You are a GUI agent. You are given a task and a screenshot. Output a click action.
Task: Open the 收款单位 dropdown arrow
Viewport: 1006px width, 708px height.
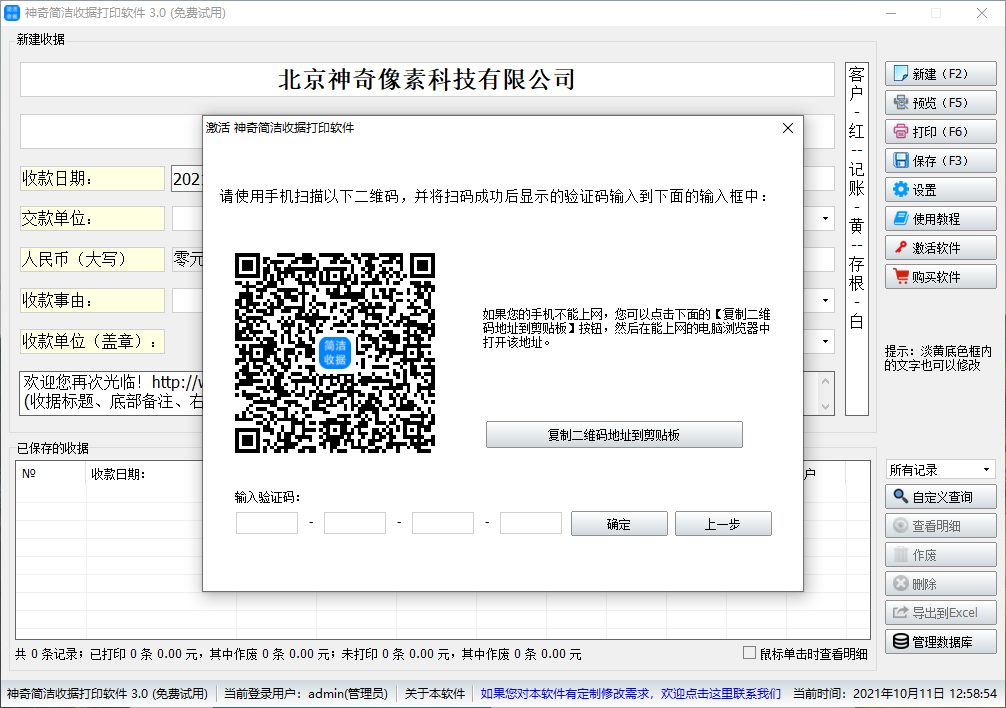coord(826,341)
